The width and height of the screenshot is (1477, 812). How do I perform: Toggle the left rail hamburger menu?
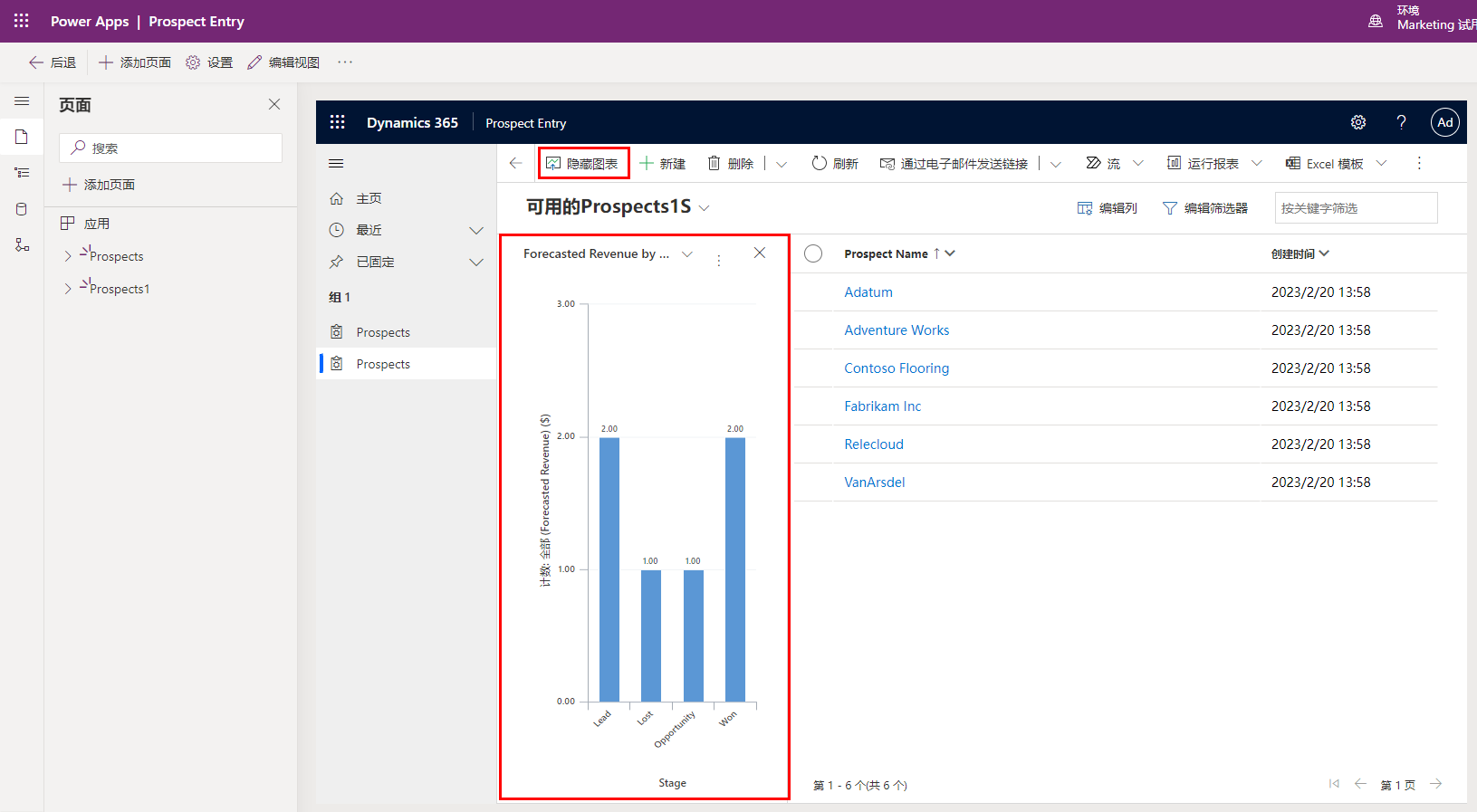[22, 101]
